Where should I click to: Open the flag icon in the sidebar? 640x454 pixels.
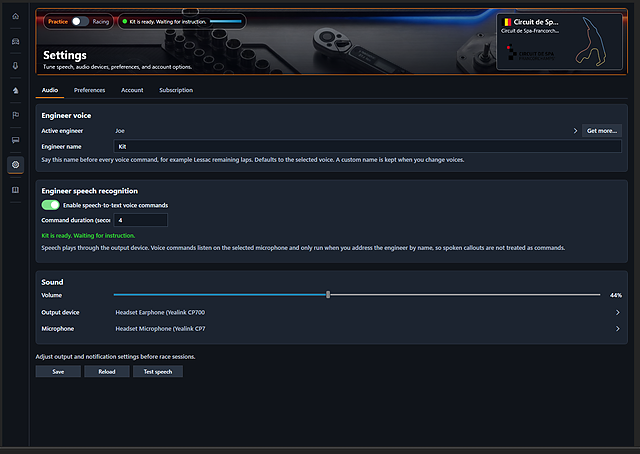click(16, 115)
